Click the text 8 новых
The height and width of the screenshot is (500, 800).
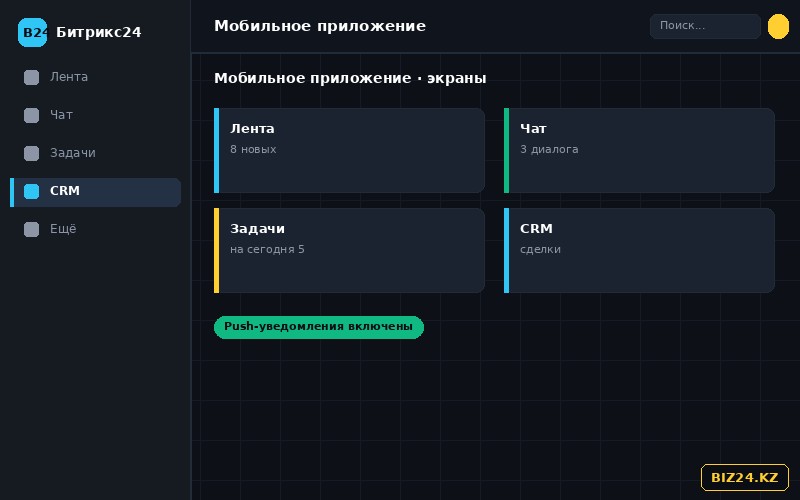point(253,149)
